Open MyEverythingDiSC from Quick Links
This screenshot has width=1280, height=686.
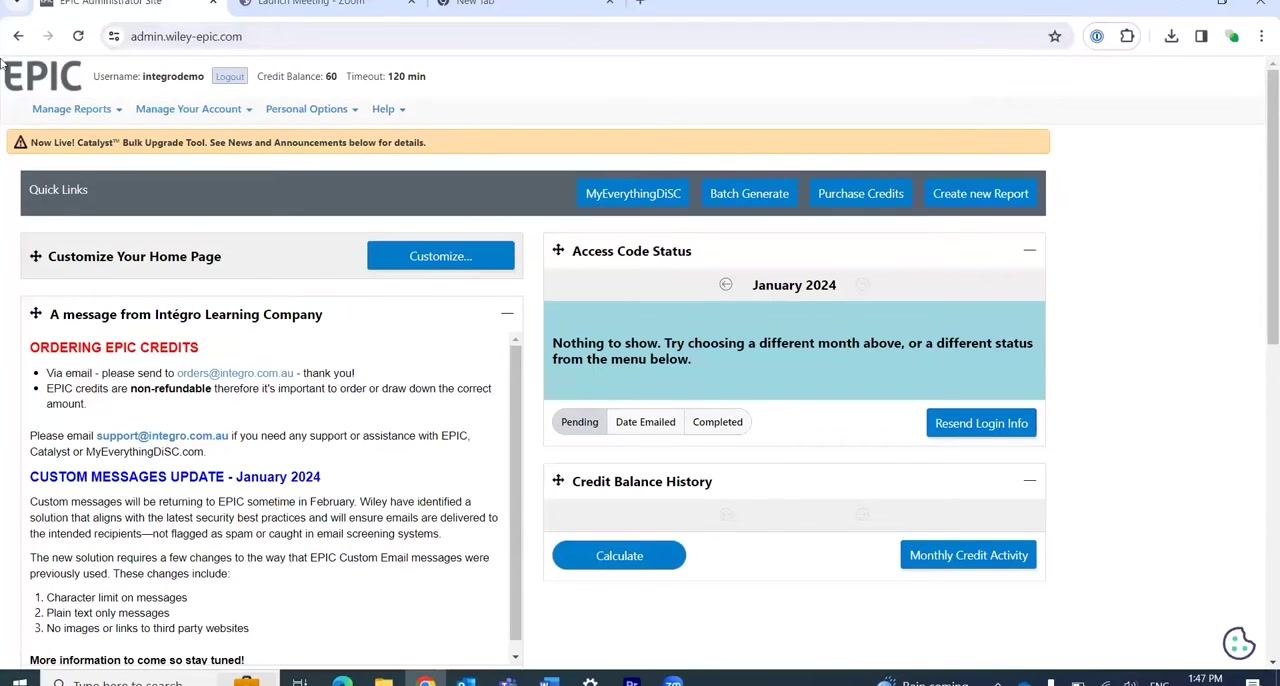coord(633,194)
